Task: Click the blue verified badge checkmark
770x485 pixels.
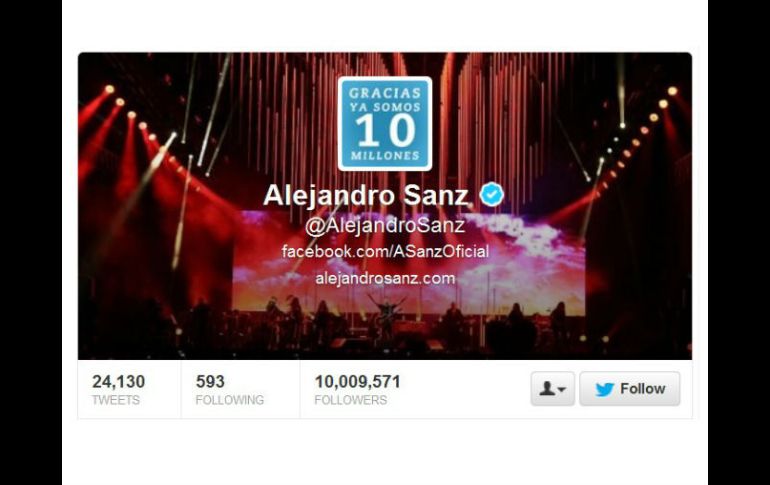Action: pos(492,194)
